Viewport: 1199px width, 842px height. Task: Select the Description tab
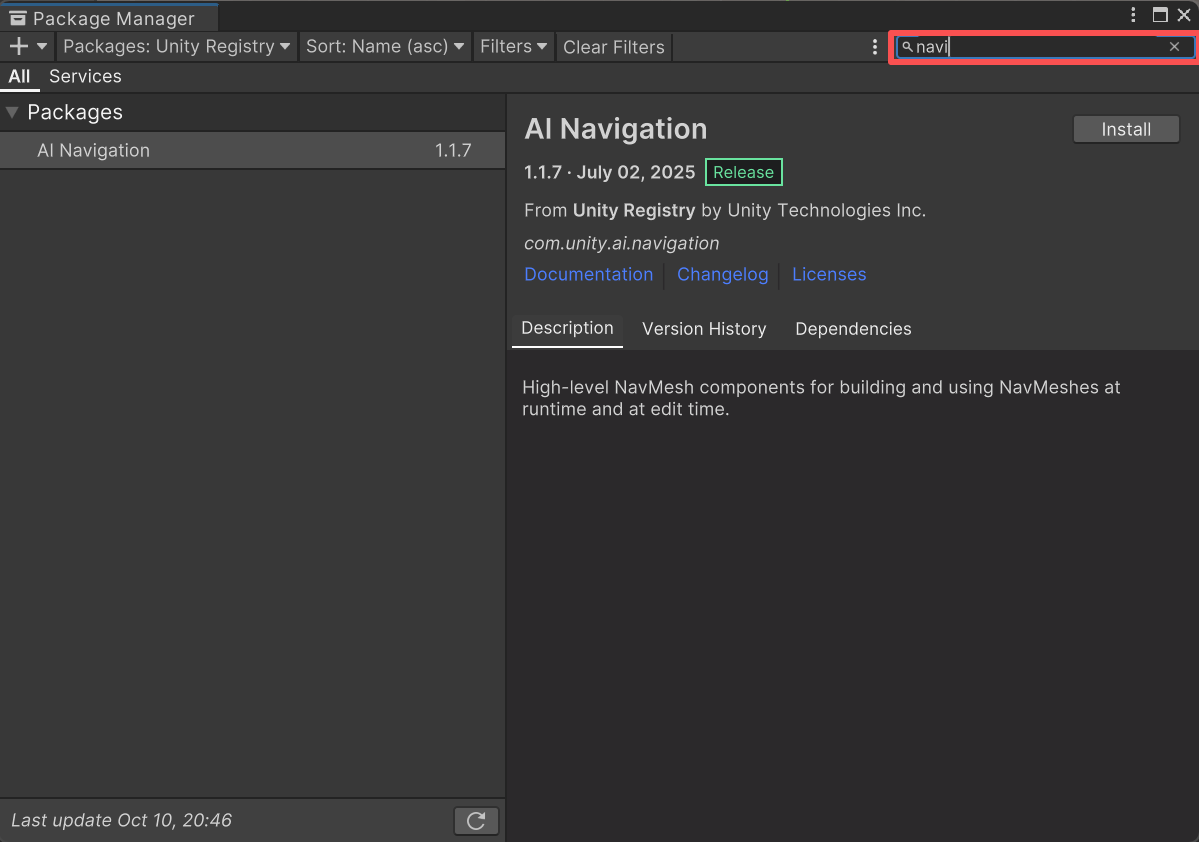pyautogui.click(x=567, y=329)
